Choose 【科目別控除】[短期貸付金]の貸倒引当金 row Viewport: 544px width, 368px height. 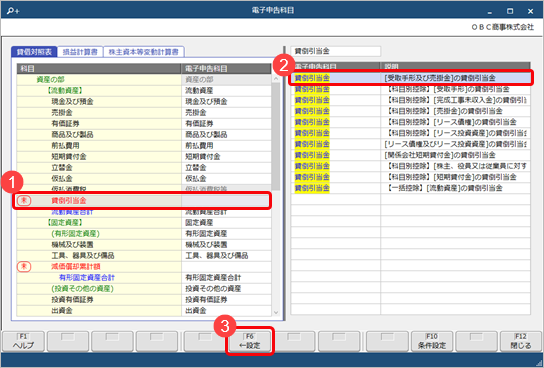(x=410, y=177)
